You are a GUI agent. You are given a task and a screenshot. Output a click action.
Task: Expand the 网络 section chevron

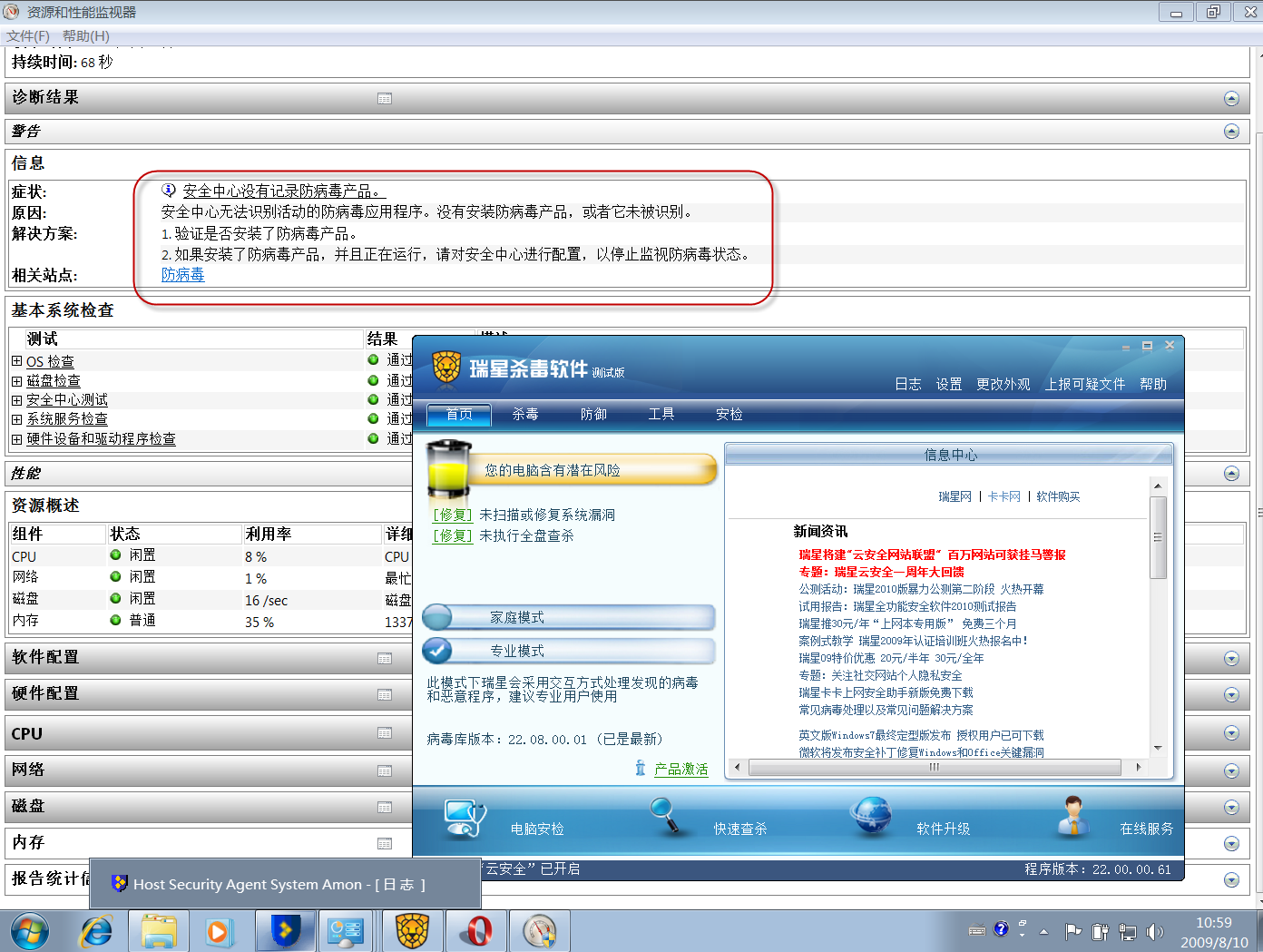pos(1231,771)
